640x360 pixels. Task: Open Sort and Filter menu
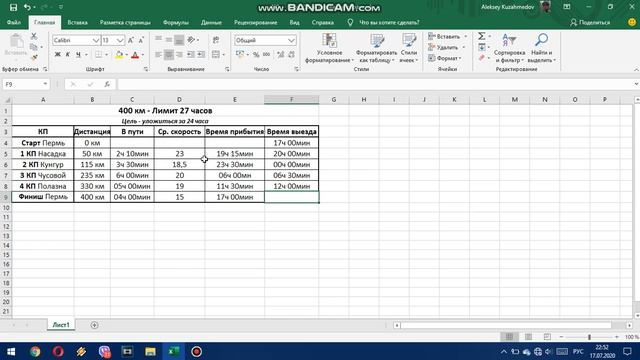pyautogui.click(x=509, y=48)
